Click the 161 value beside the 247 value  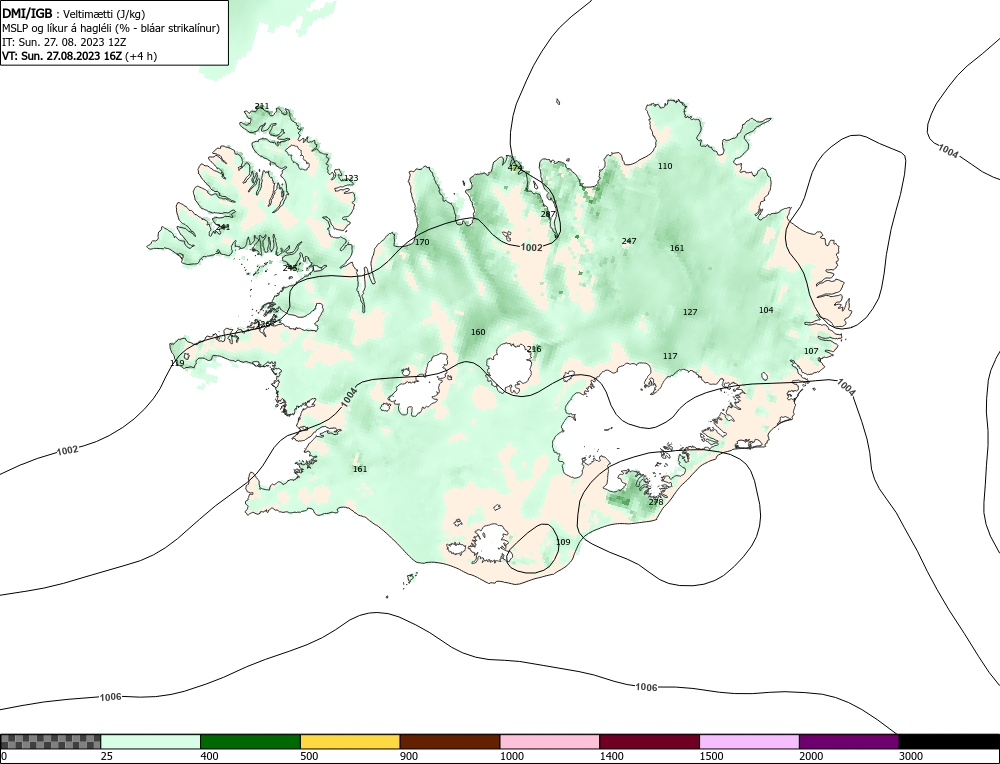click(x=677, y=248)
